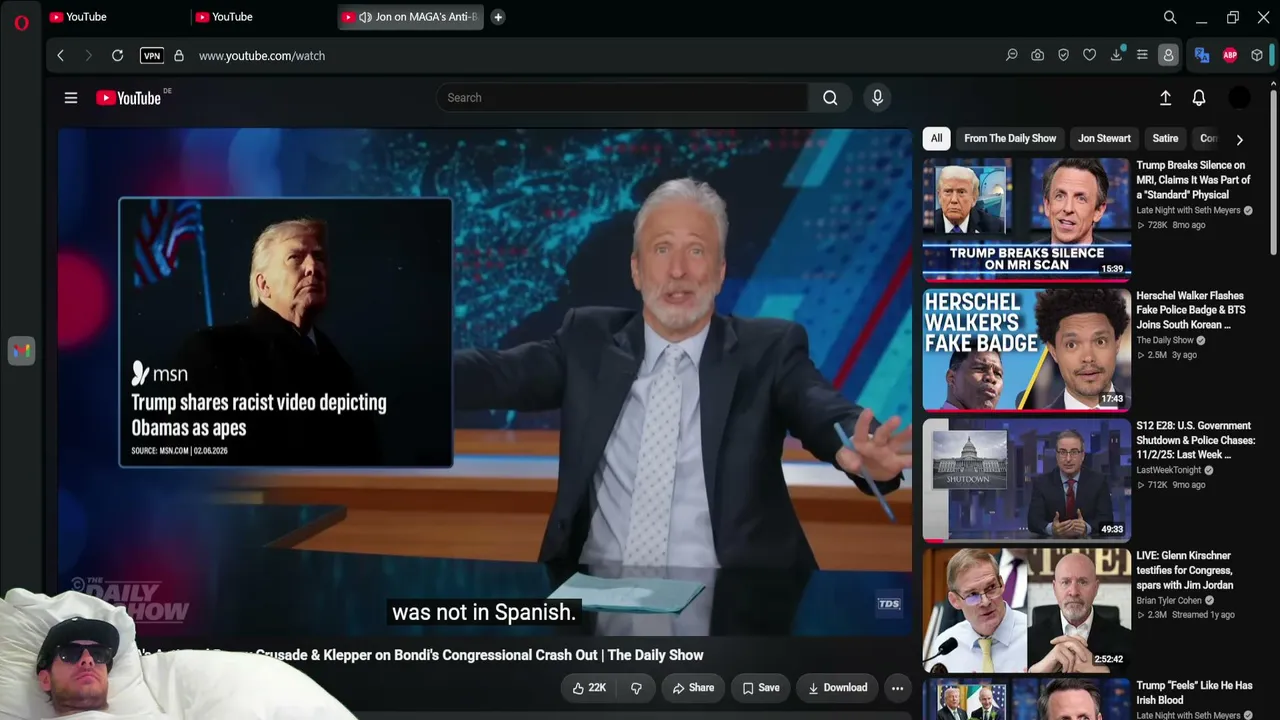Open the tab search magnifier
Viewport: 1280px width, 720px height.
pos(1170,17)
